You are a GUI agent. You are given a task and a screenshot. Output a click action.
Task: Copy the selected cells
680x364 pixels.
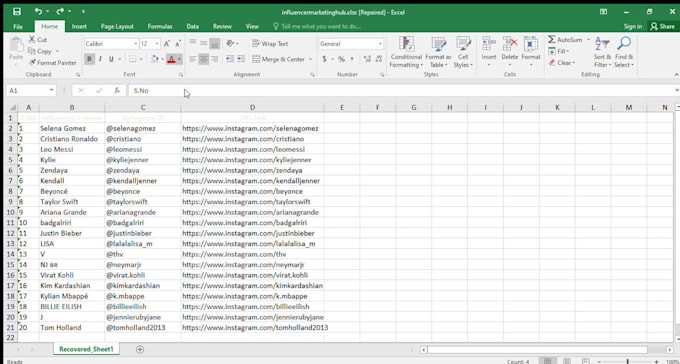pos(40,51)
